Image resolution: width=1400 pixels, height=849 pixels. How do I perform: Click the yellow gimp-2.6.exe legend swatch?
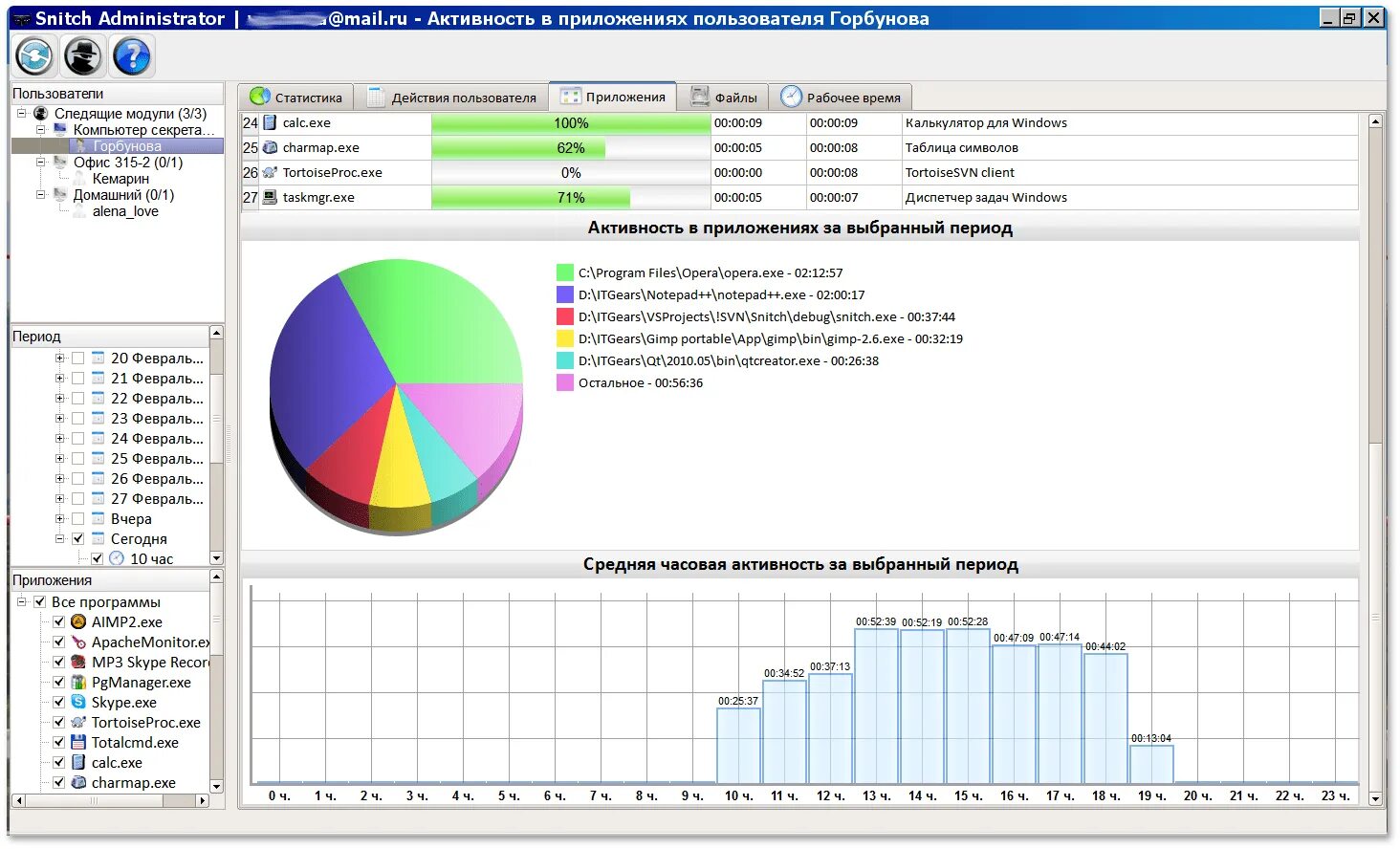564,338
